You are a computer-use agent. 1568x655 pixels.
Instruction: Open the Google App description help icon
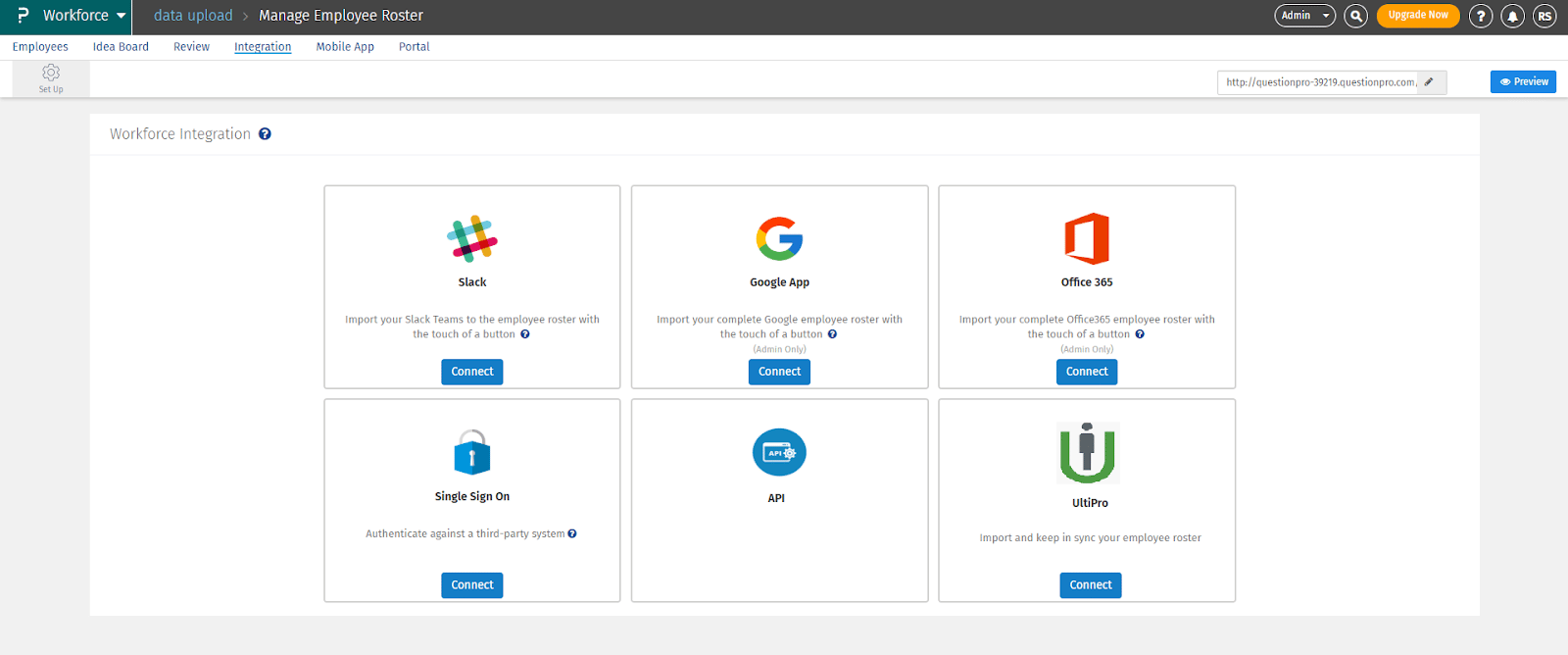(x=832, y=334)
